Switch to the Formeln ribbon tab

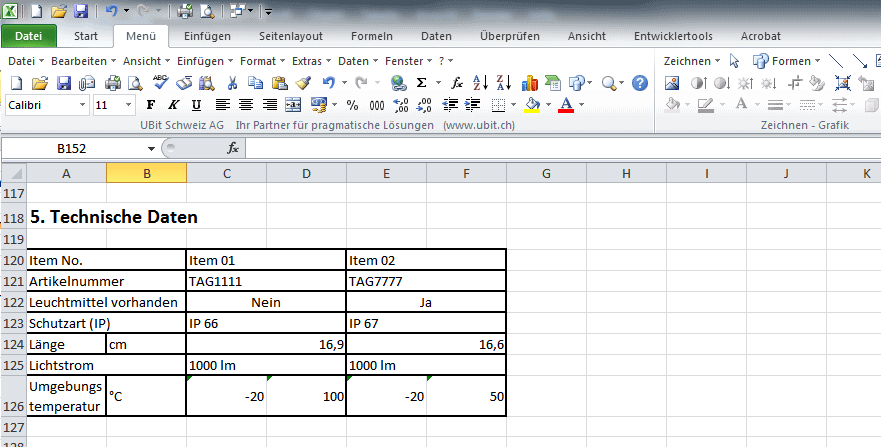(x=372, y=36)
